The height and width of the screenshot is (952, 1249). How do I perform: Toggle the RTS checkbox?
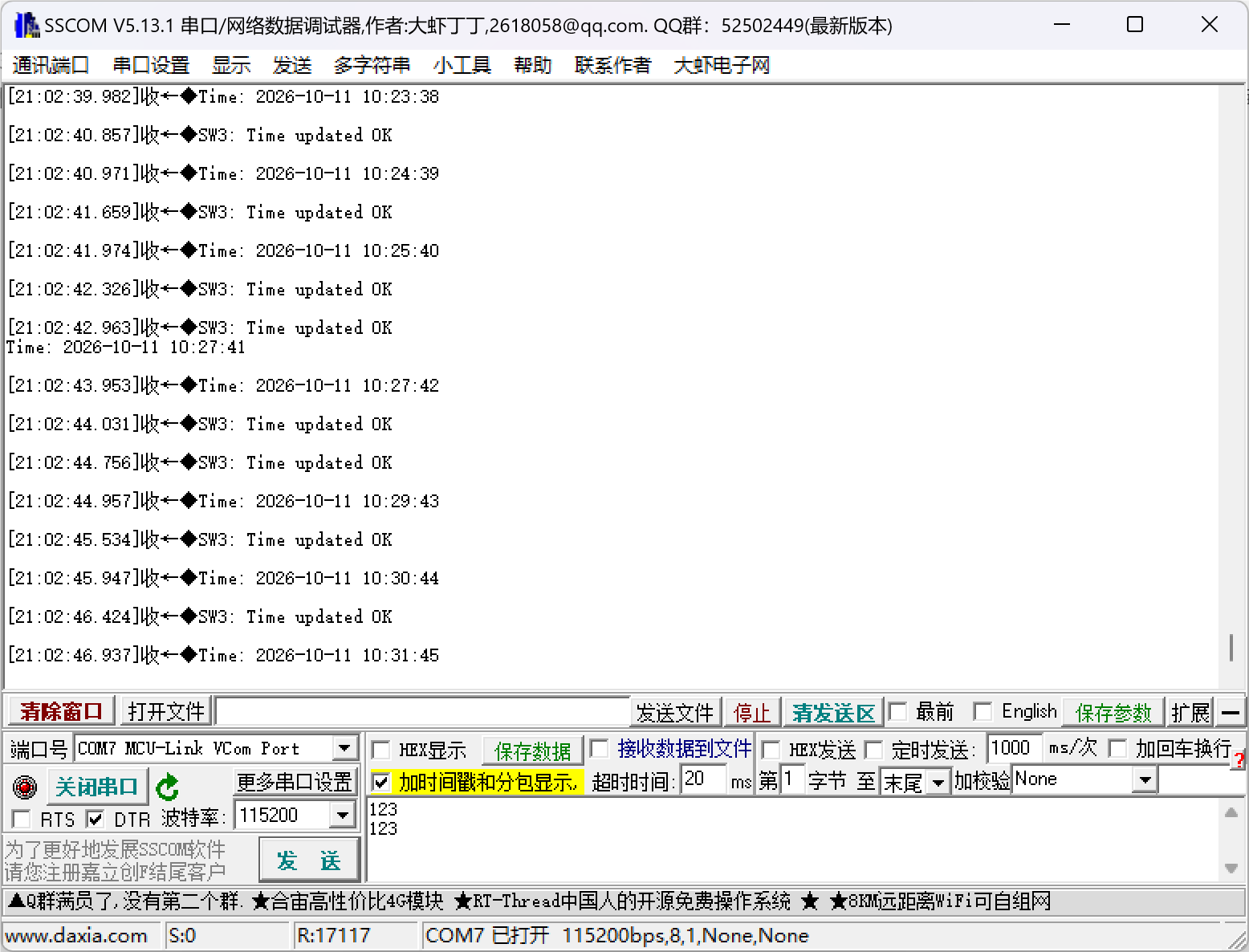22,820
